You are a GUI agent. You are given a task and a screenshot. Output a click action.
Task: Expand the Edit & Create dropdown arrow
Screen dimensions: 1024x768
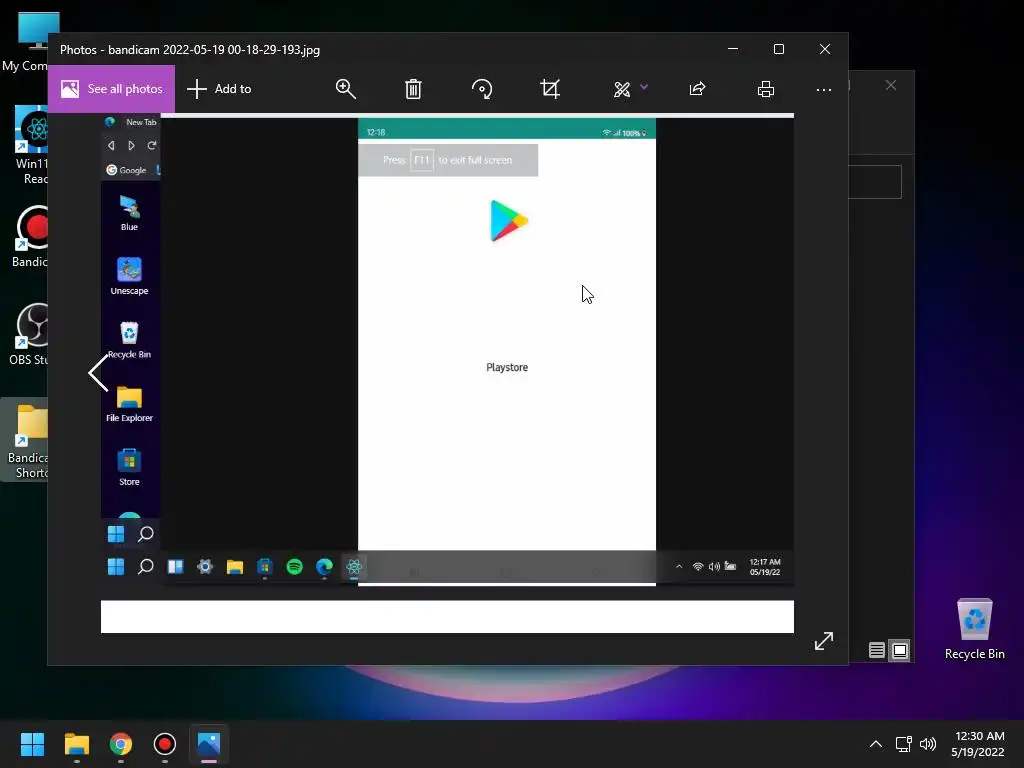point(644,87)
